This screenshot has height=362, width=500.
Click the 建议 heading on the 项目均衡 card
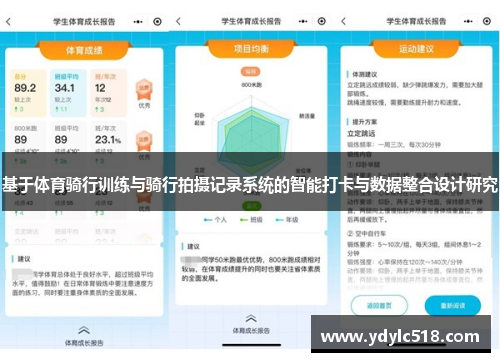(193, 246)
